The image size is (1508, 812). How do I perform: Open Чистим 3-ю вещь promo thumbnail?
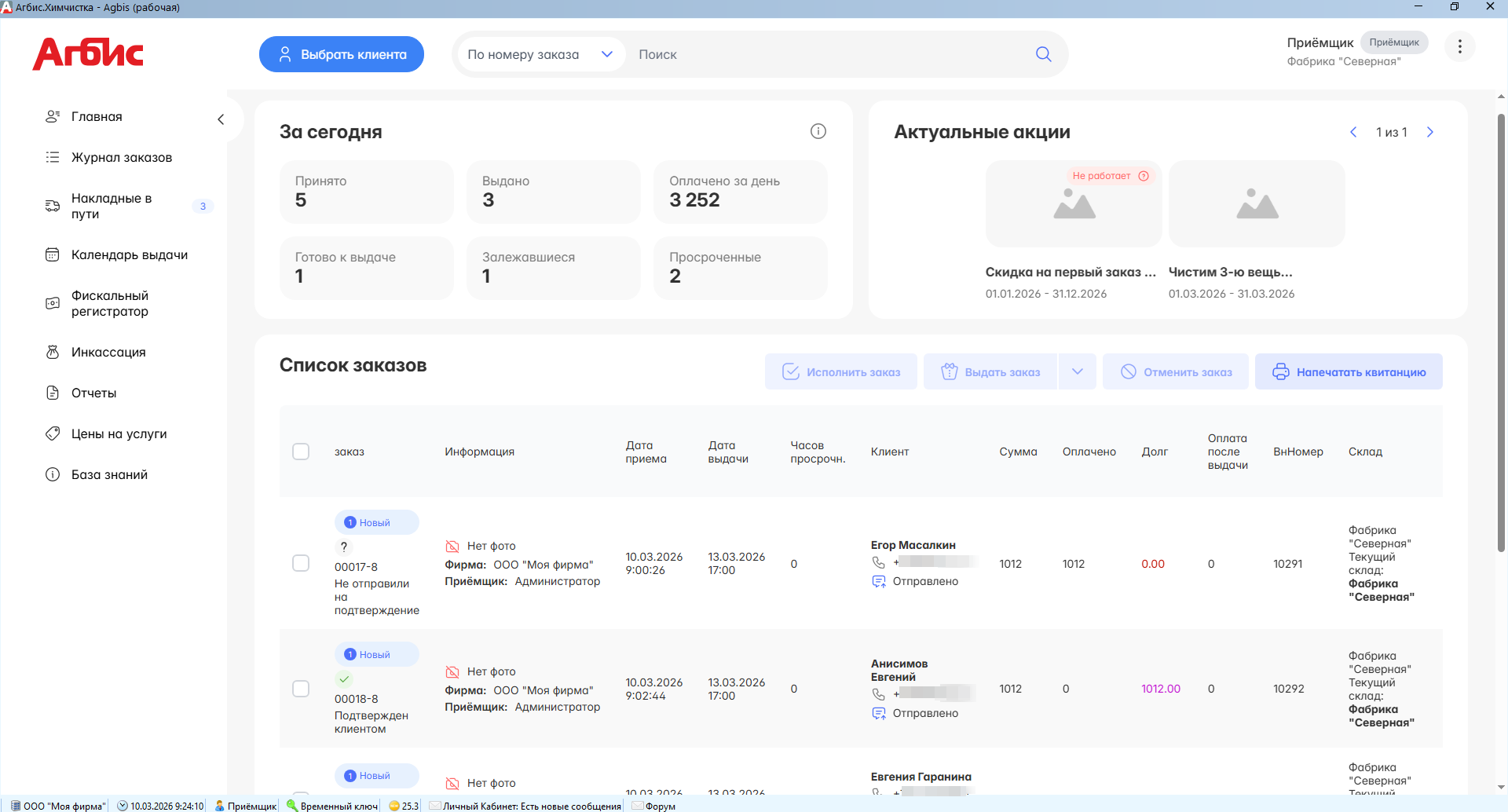(1257, 204)
